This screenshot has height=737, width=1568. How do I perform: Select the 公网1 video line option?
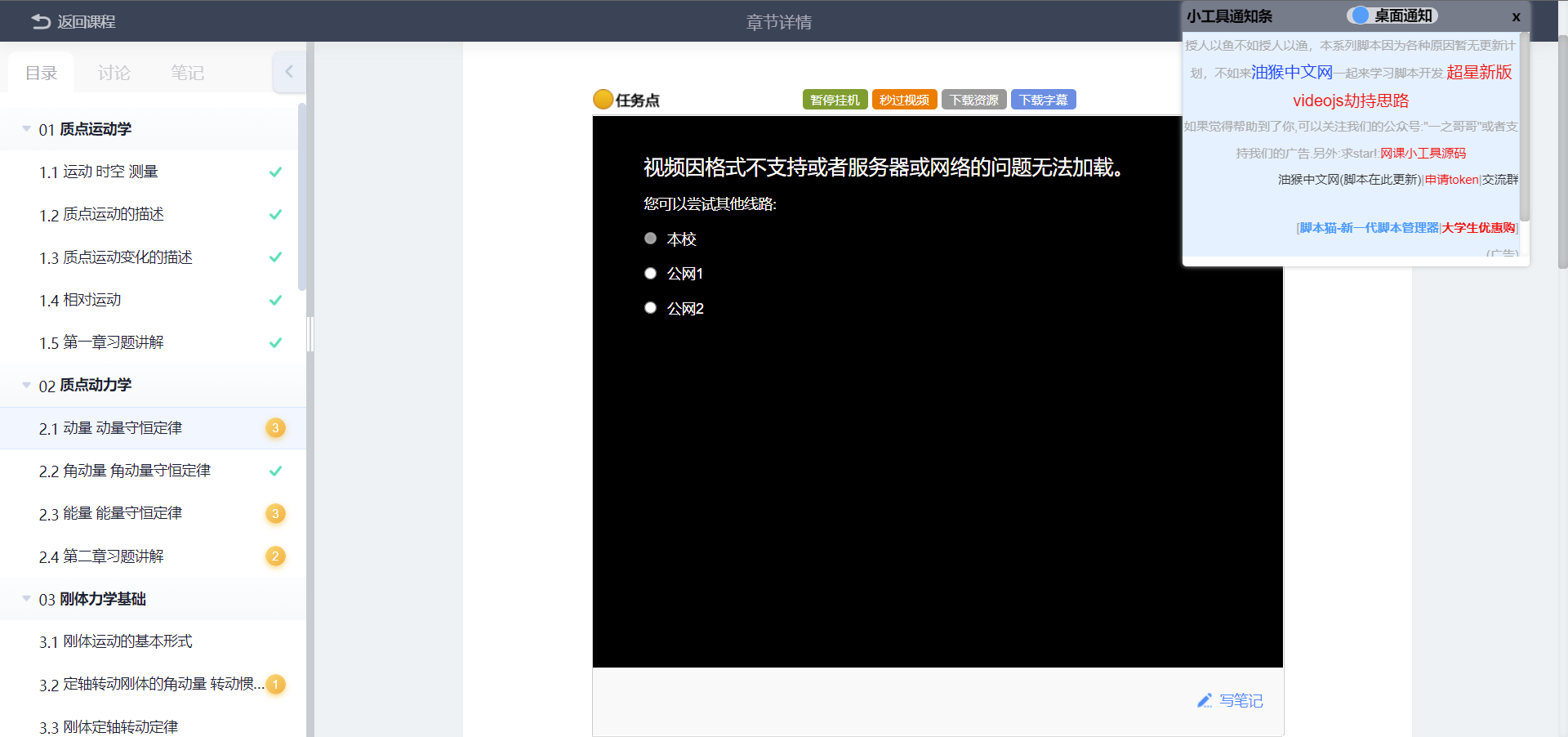(x=650, y=273)
